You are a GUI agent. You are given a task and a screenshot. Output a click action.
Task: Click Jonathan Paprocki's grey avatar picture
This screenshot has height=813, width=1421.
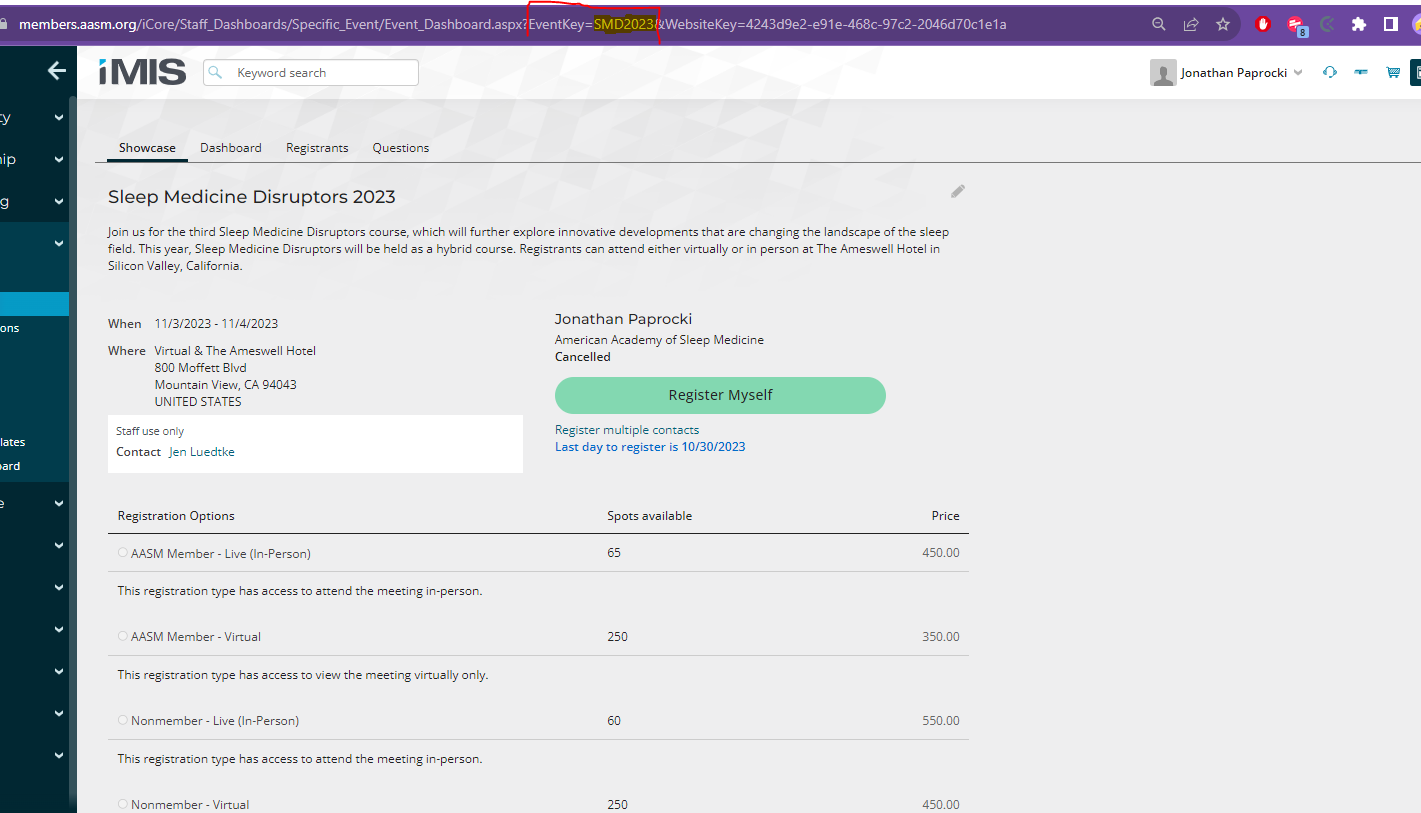1162,73
